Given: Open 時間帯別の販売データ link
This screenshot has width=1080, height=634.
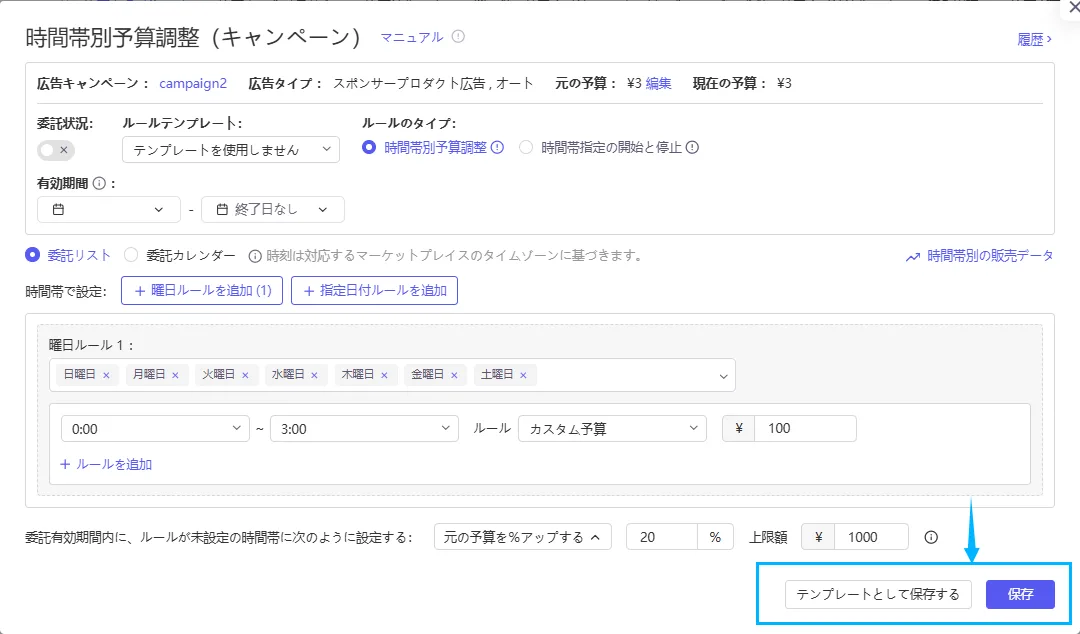Looking at the screenshot, I should coord(990,256).
